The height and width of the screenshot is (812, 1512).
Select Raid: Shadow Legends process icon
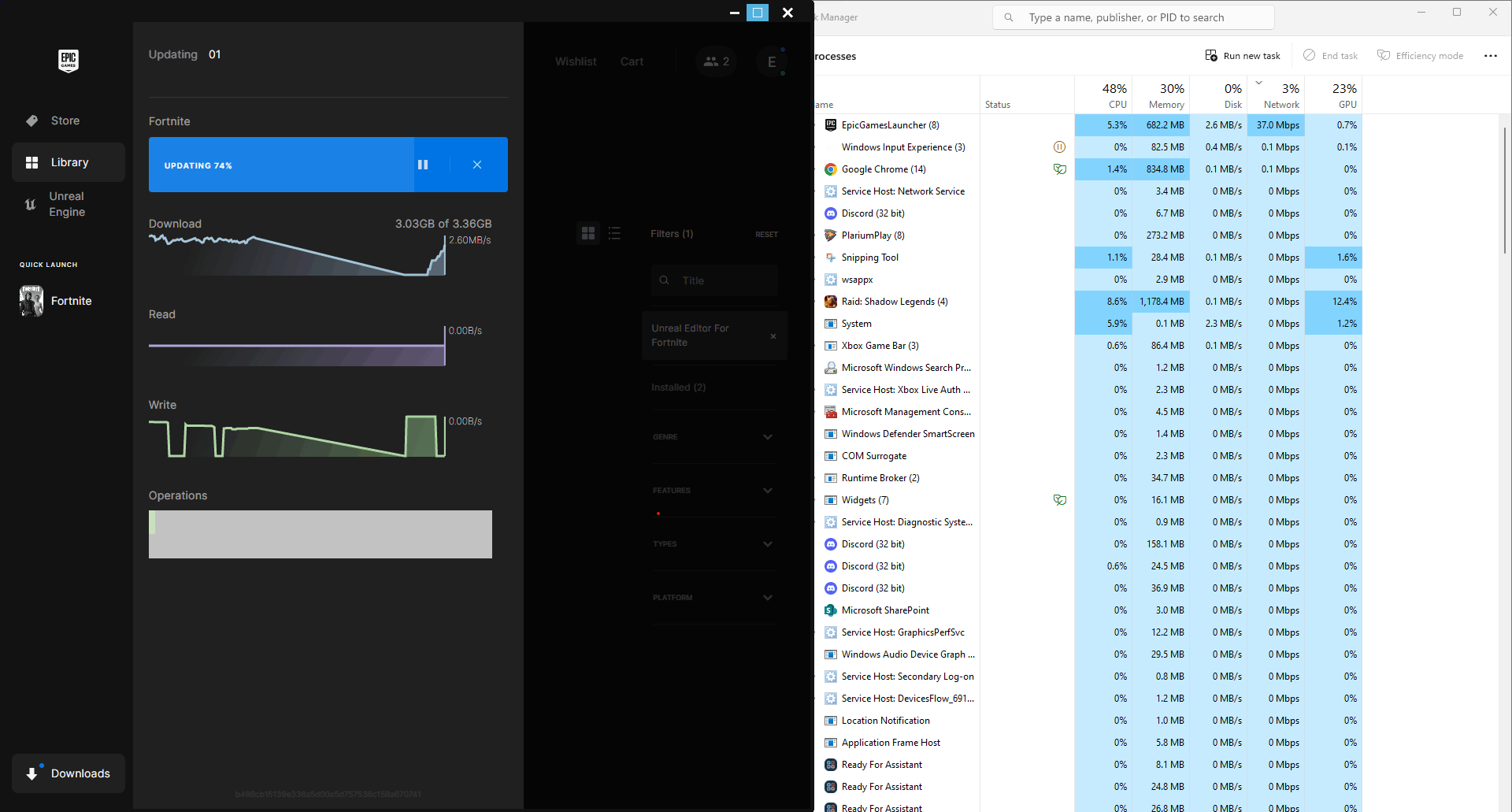coord(830,302)
